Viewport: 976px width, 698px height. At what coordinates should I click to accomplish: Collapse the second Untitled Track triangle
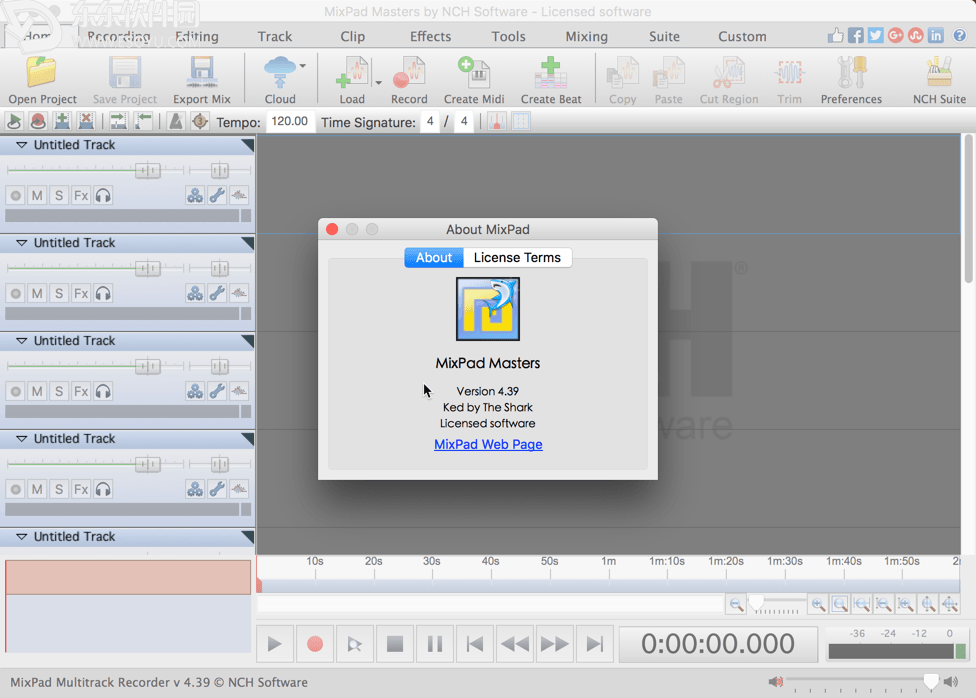(21, 243)
